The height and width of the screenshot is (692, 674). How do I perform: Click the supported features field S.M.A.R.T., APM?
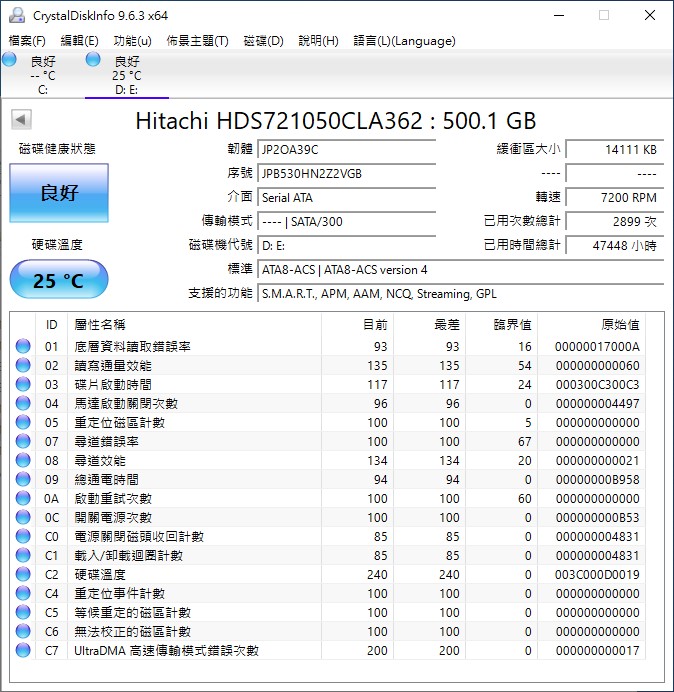coord(460,293)
